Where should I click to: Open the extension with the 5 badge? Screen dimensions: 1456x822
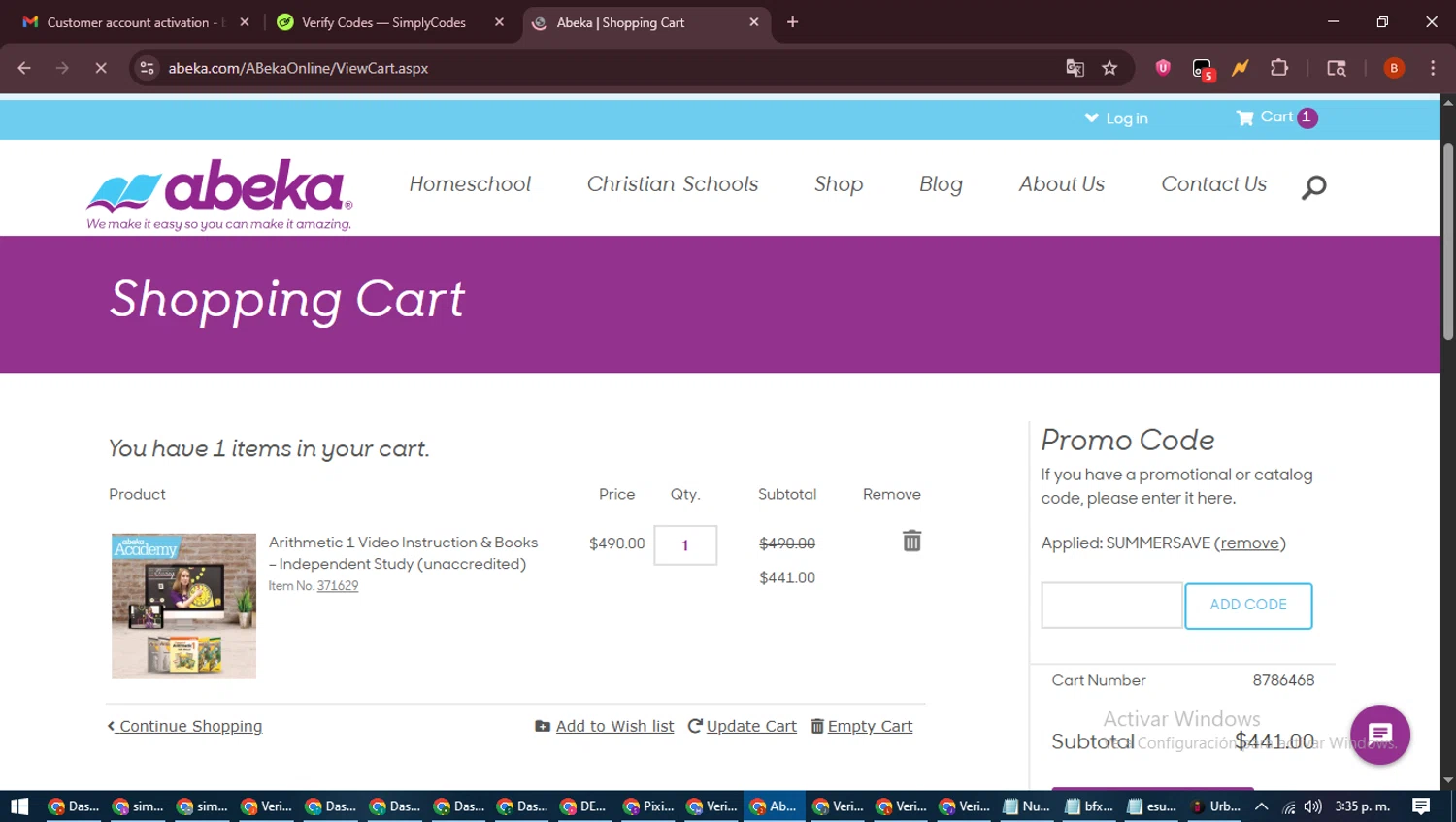1203,70
